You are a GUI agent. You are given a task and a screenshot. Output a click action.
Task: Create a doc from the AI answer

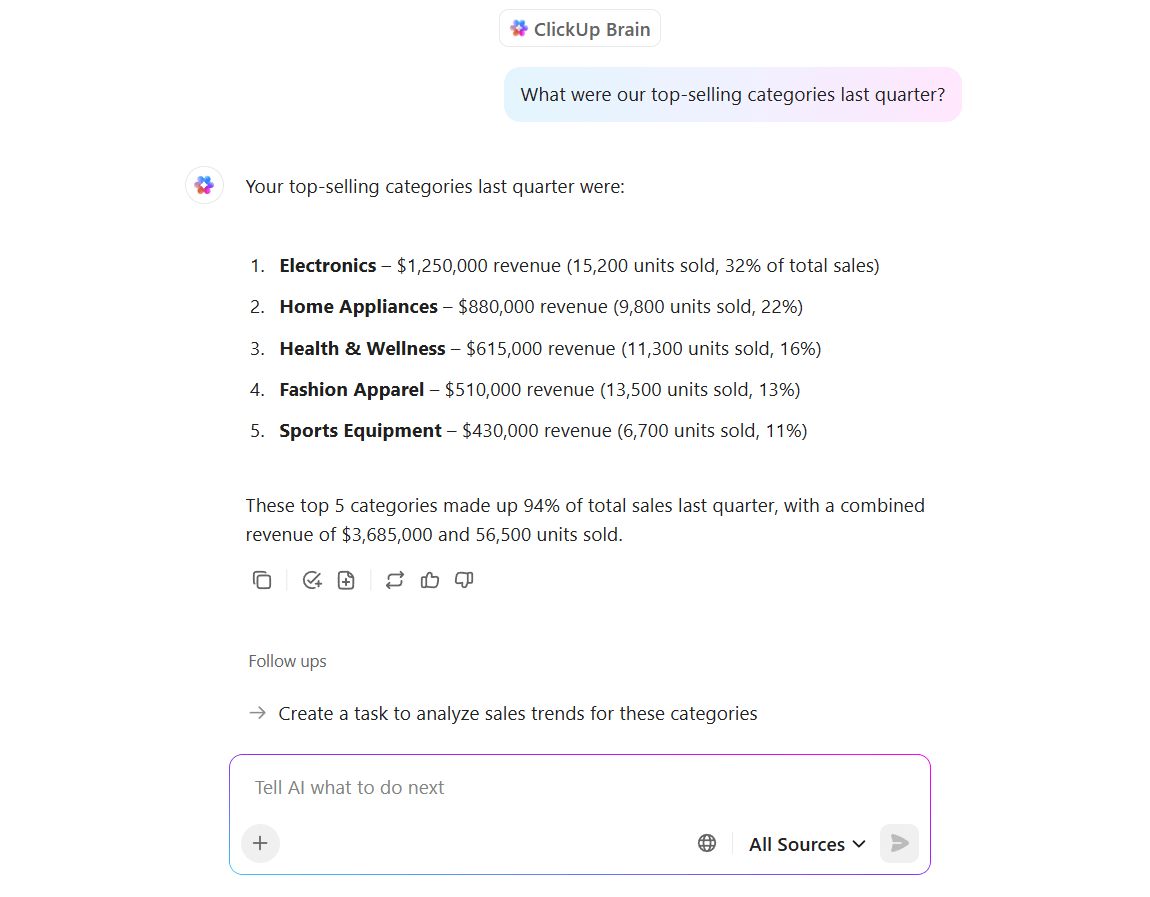coord(346,580)
